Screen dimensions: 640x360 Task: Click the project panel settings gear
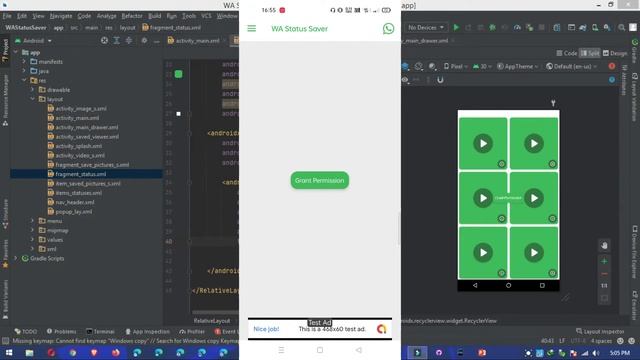pos(144,40)
